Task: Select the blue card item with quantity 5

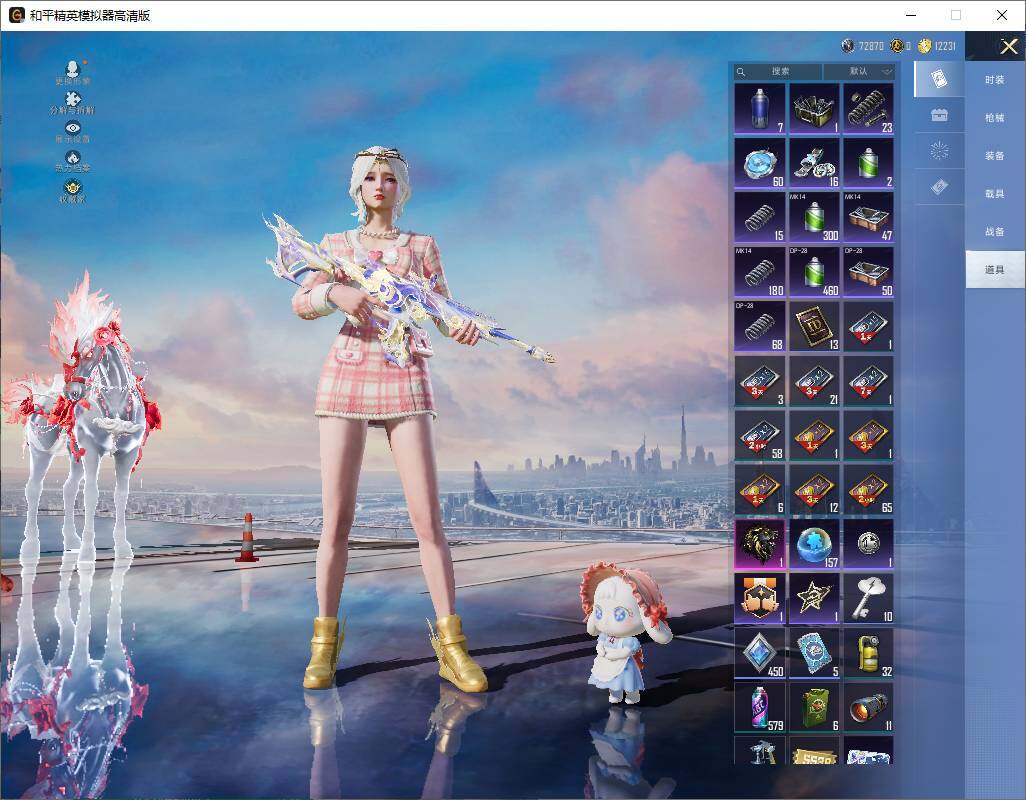Action: (814, 653)
